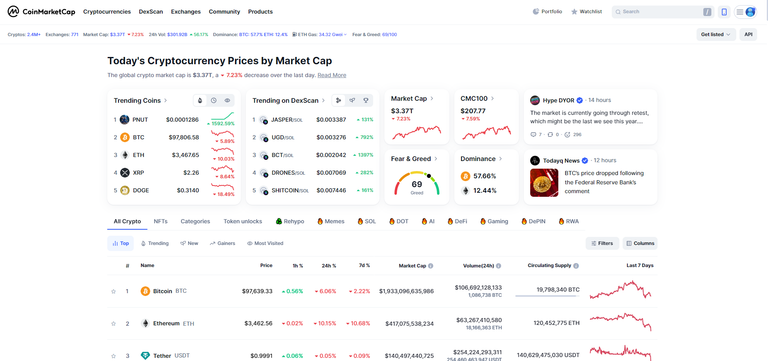This screenshot has width=768, height=361.
Task: Switch Trending Coins to most visited eye view
Action: point(227,100)
